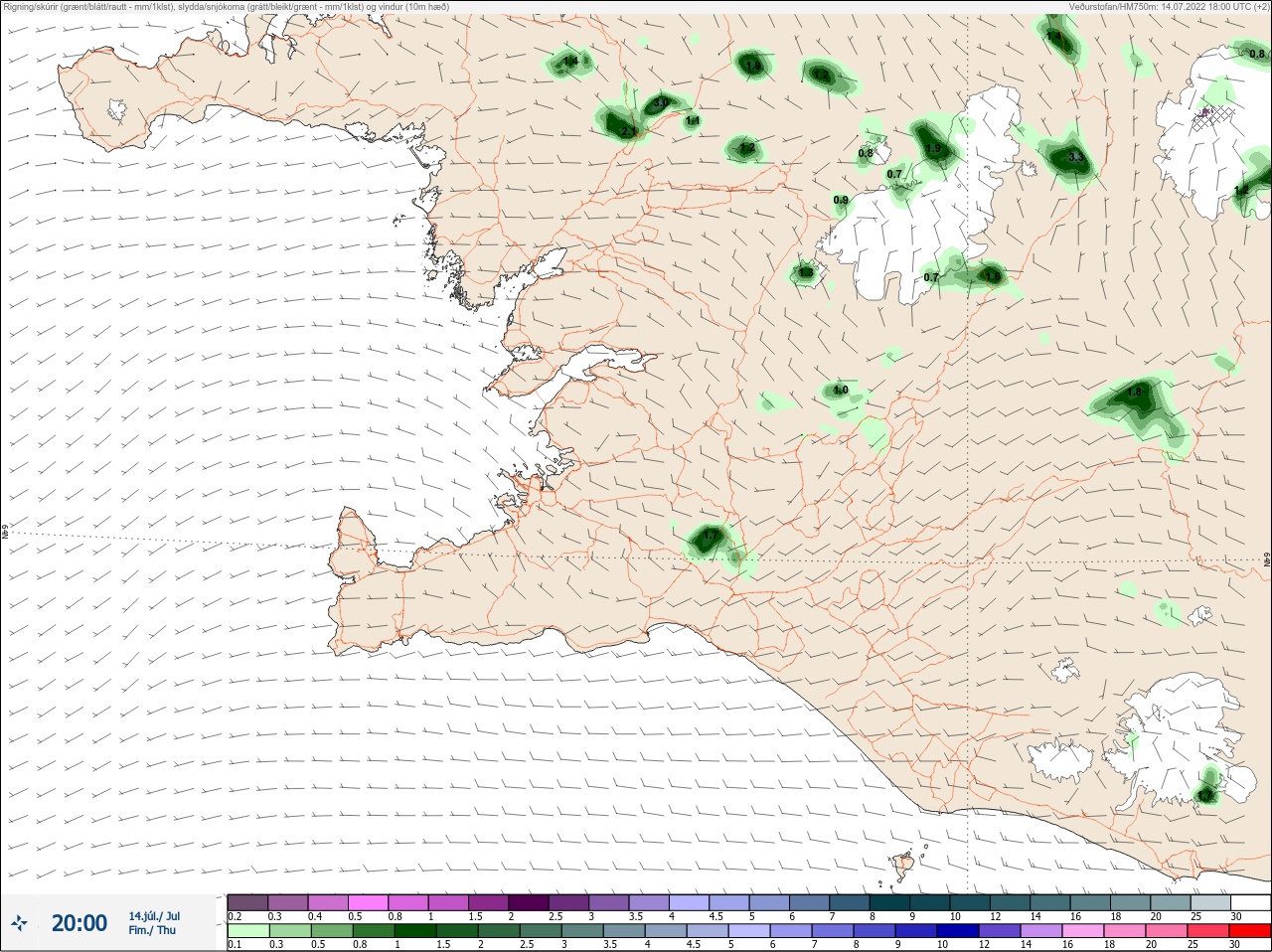Click the Veðurstofan logo icon beside 20:00
The image size is (1272, 952).
point(19,923)
